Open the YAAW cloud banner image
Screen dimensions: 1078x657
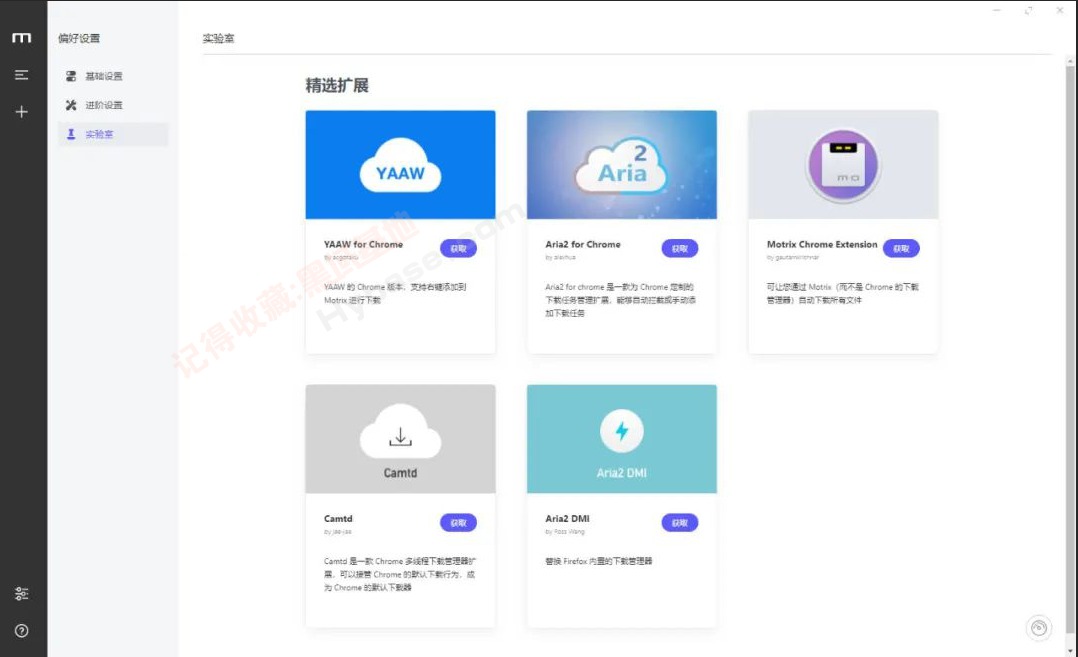(400, 165)
